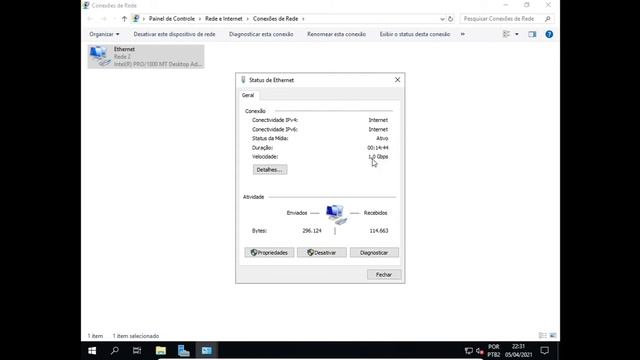Go back with the back arrow
The image size is (640, 360).
point(90,19)
